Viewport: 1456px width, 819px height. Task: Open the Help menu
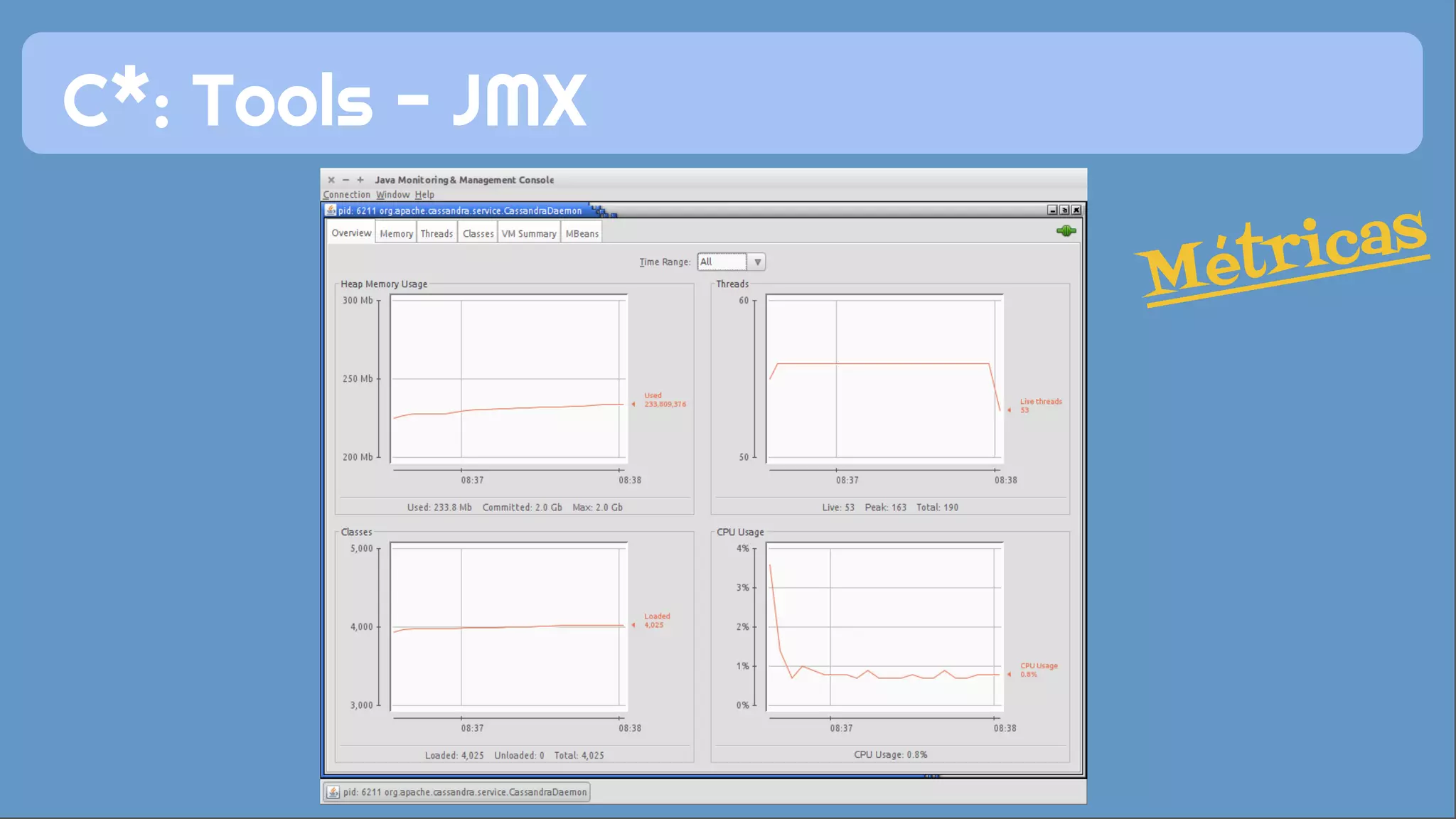coord(424,195)
